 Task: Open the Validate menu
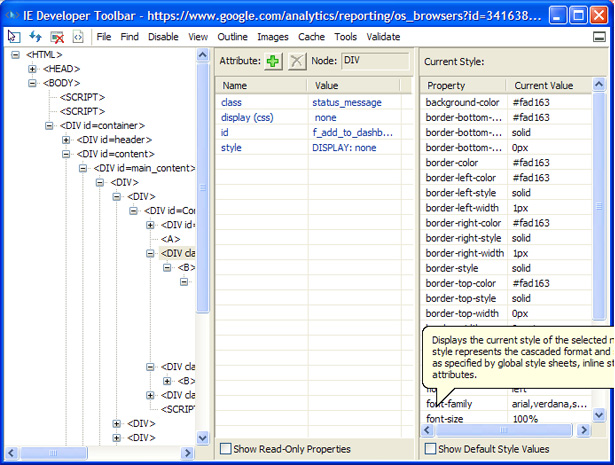point(383,37)
